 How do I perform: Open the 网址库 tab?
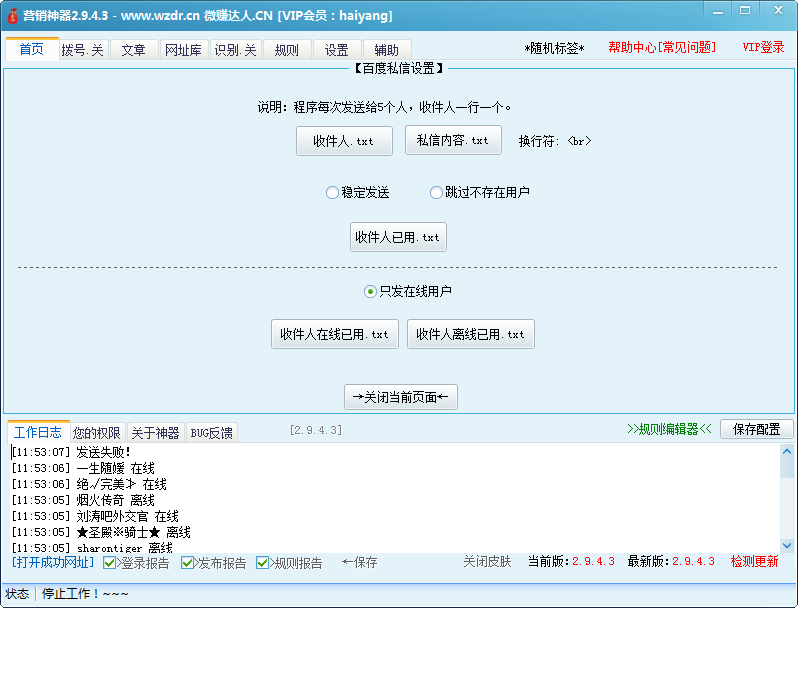point(183,50)
